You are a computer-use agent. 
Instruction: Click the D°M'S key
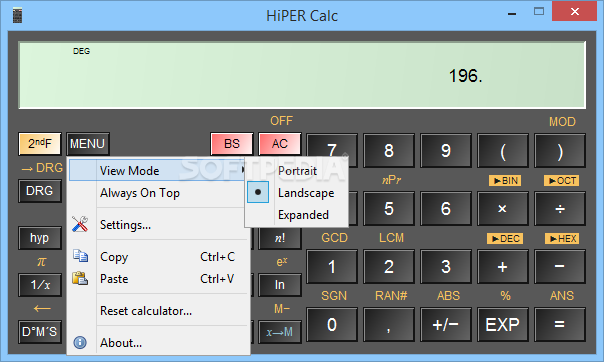pos(40,332)
